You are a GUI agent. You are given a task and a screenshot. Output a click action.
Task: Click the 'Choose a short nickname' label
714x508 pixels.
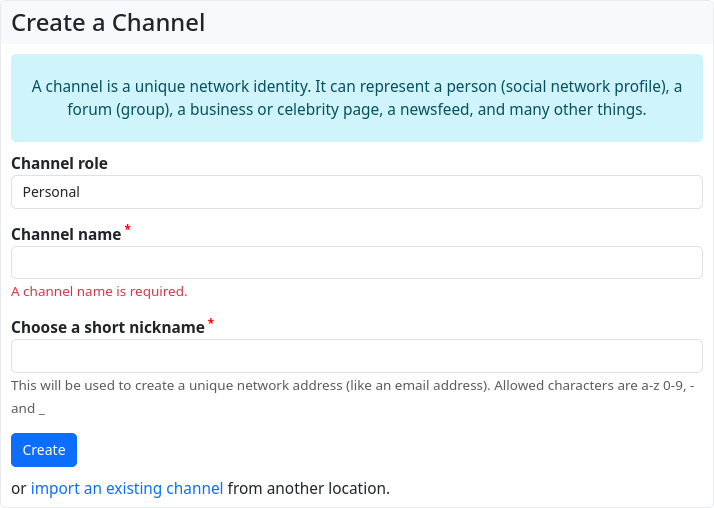[107, 328]
